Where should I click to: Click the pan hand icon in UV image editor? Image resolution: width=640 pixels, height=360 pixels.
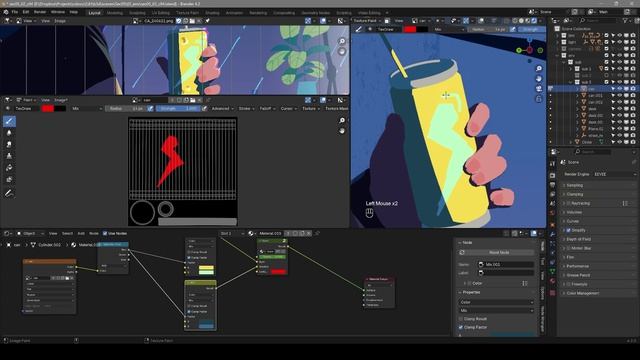pos(342,131)
